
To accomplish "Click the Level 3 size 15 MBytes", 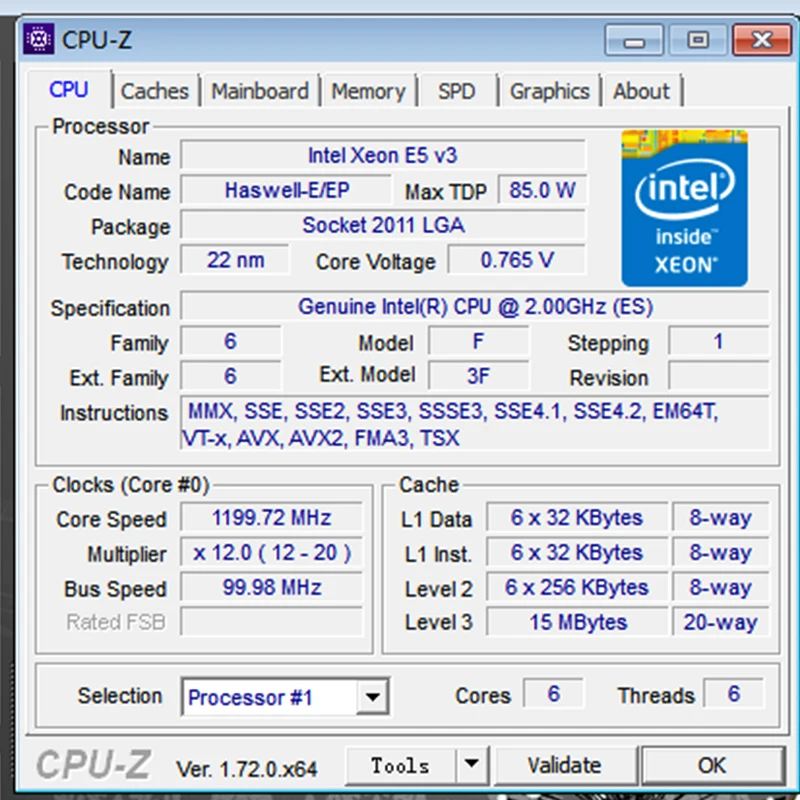I will [577, 622].
